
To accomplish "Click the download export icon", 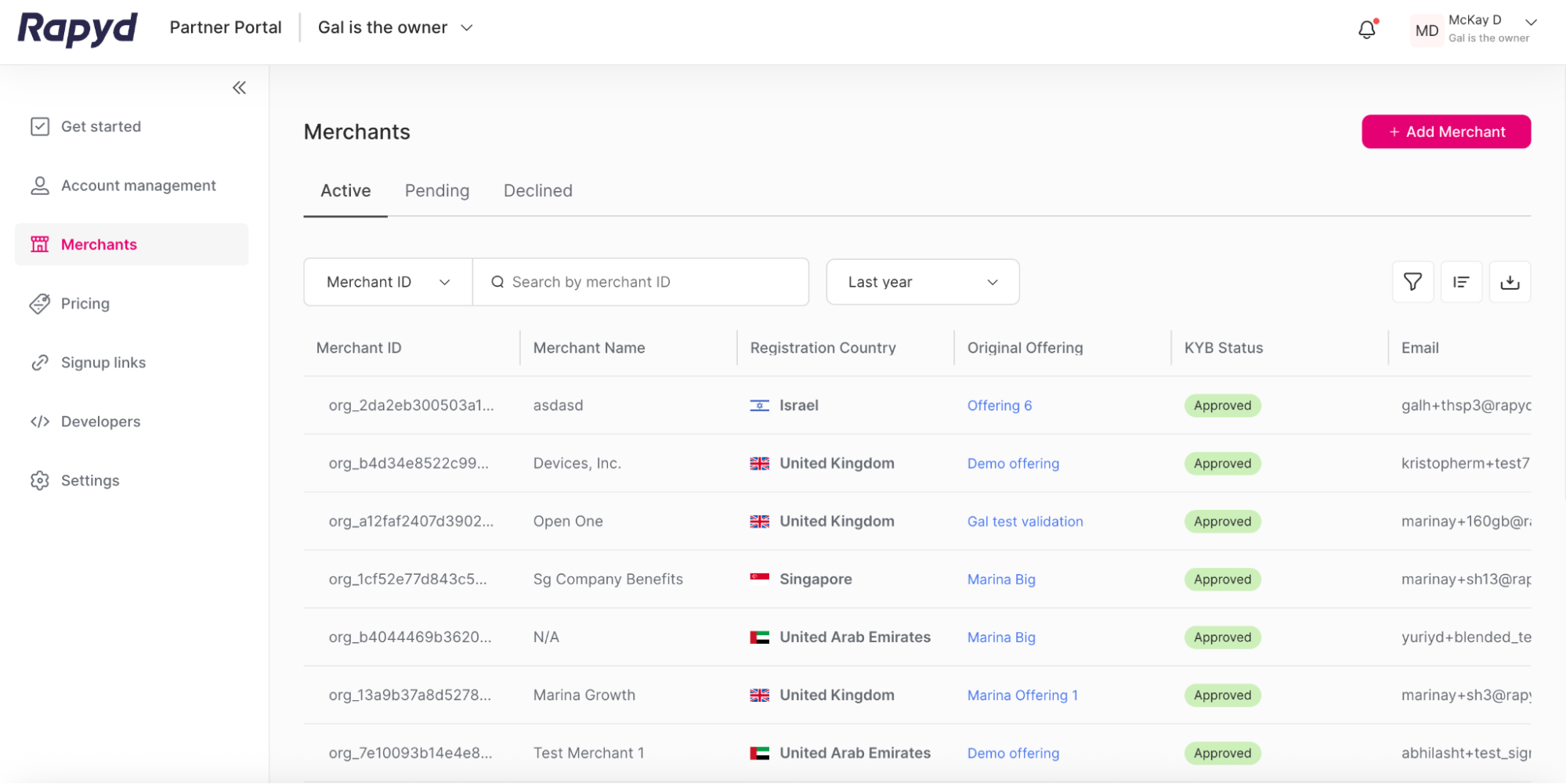I will click(1510, 281).
